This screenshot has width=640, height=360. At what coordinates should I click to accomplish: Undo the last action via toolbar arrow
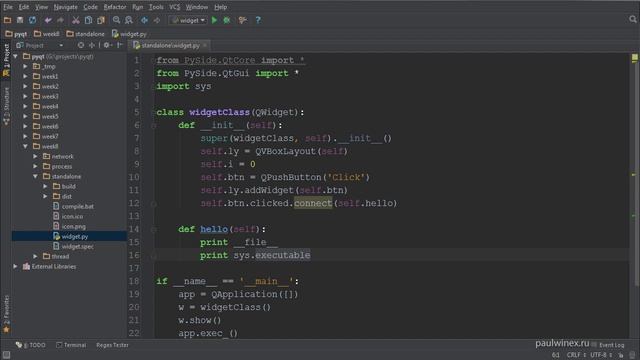click(x=48, y=20)
